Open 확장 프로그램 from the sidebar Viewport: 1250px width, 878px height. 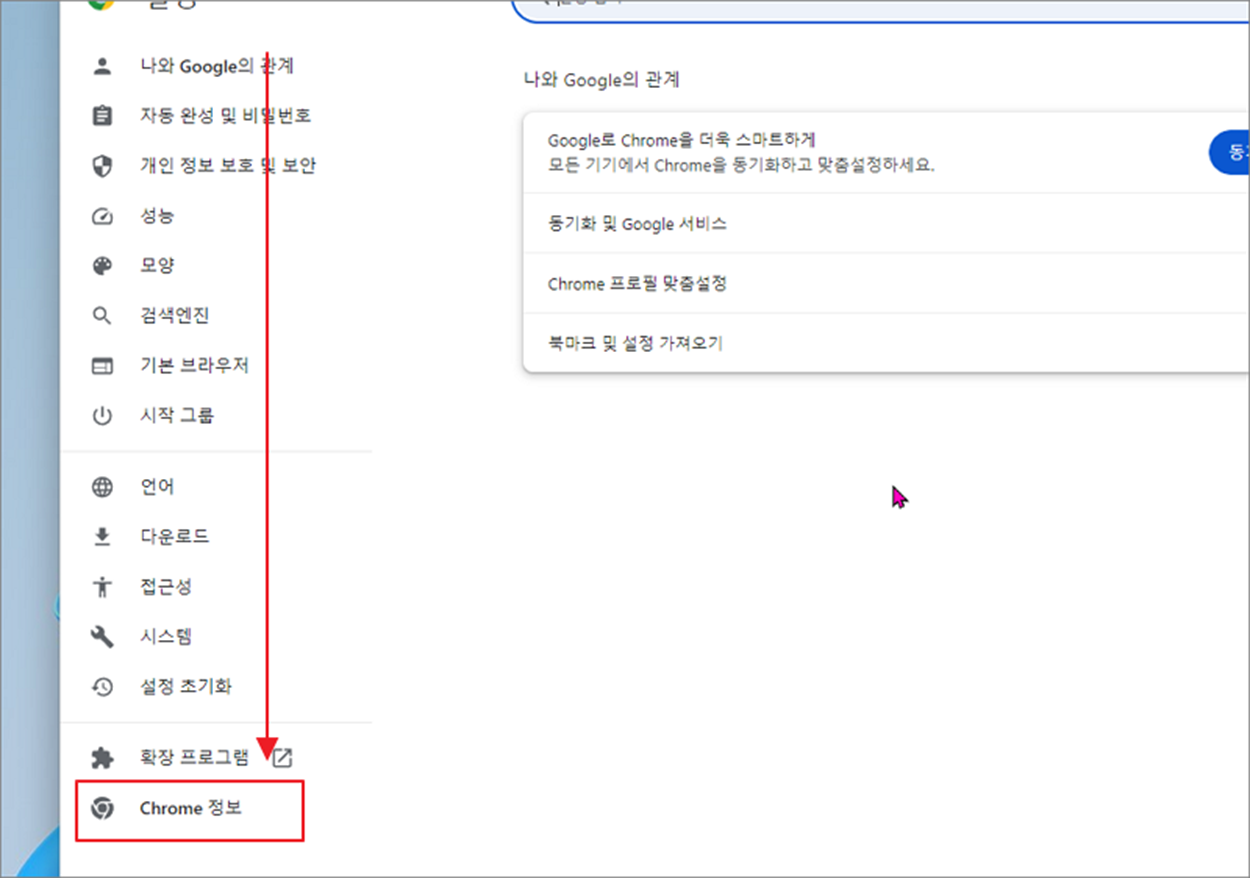[194, 758]
